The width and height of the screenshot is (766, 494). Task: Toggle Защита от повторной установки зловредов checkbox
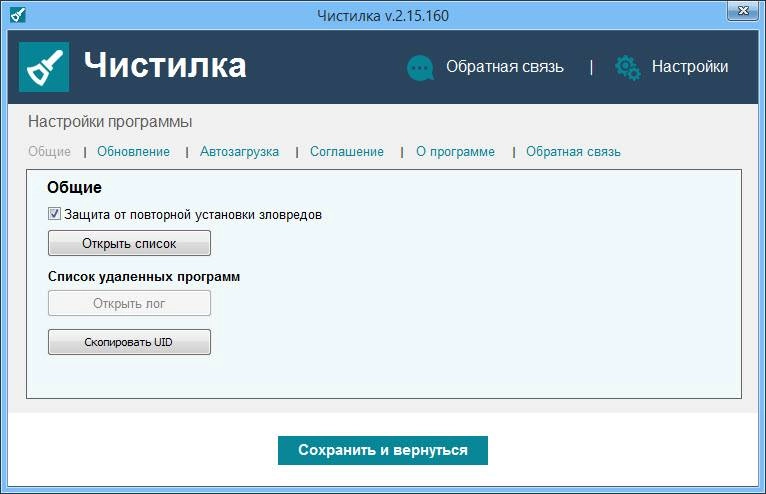point(54,214)
